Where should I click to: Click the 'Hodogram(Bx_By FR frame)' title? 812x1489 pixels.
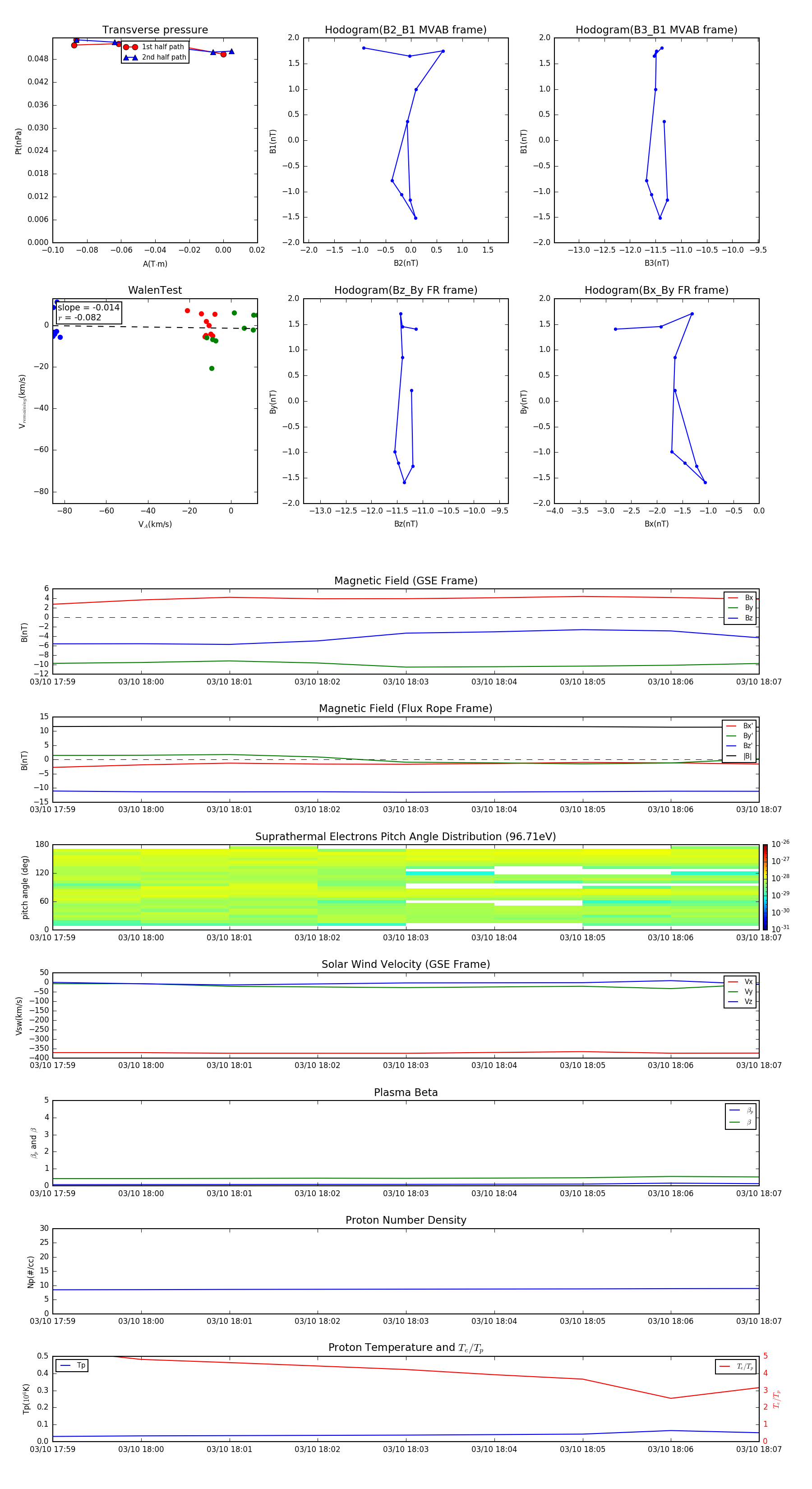pos(656,290)
